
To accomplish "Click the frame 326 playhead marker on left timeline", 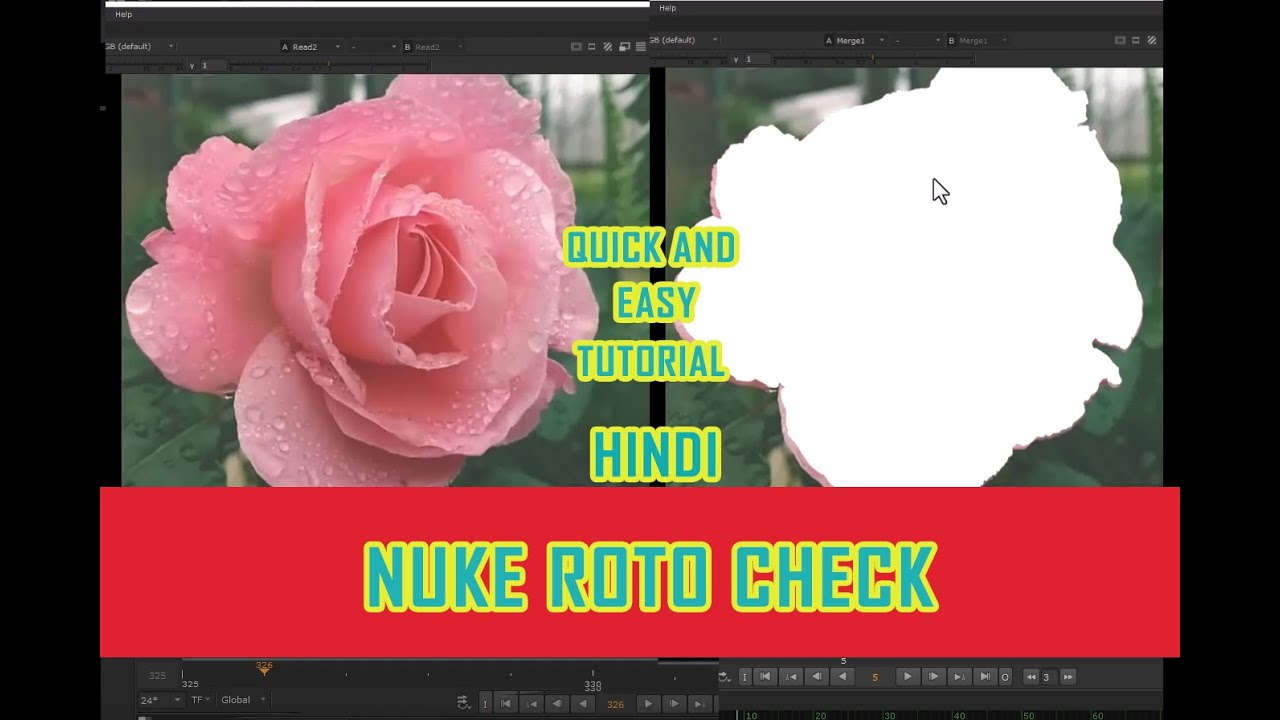I will pyautogui.click(x=264, y=669).
